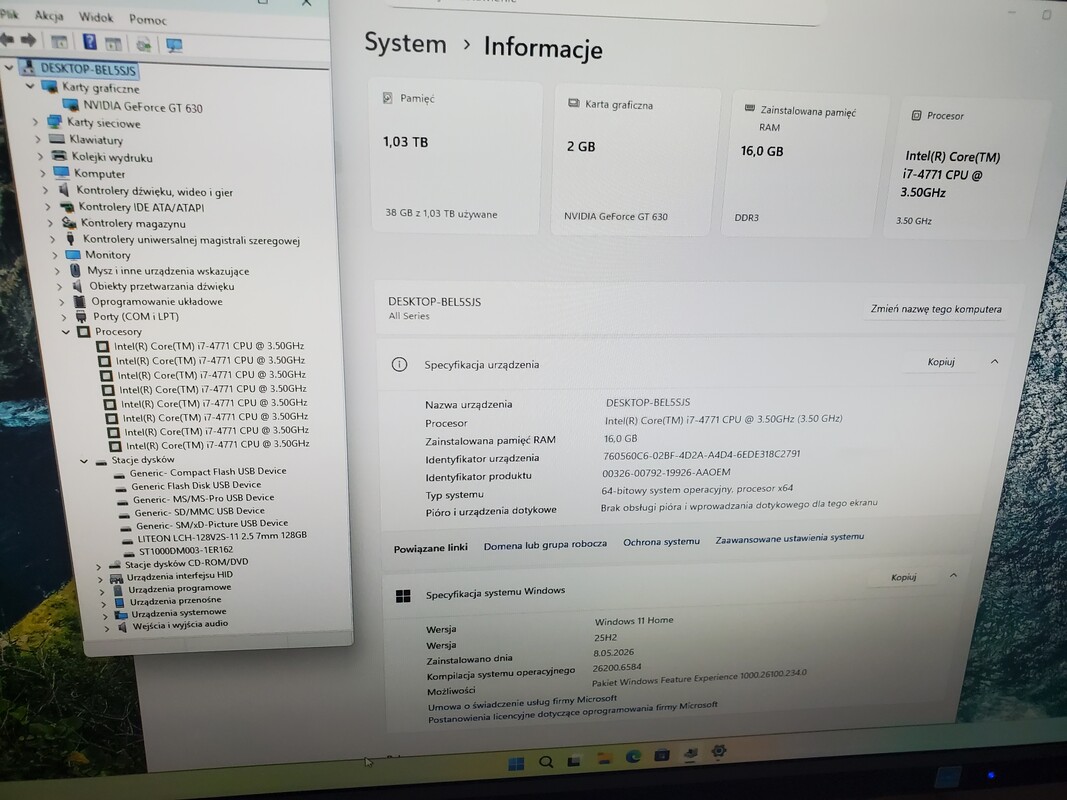Viewport: 1067px width, 800px height.
Task: Click the show/hide console tree toolbar icon
Action: [x=59, y=42]
